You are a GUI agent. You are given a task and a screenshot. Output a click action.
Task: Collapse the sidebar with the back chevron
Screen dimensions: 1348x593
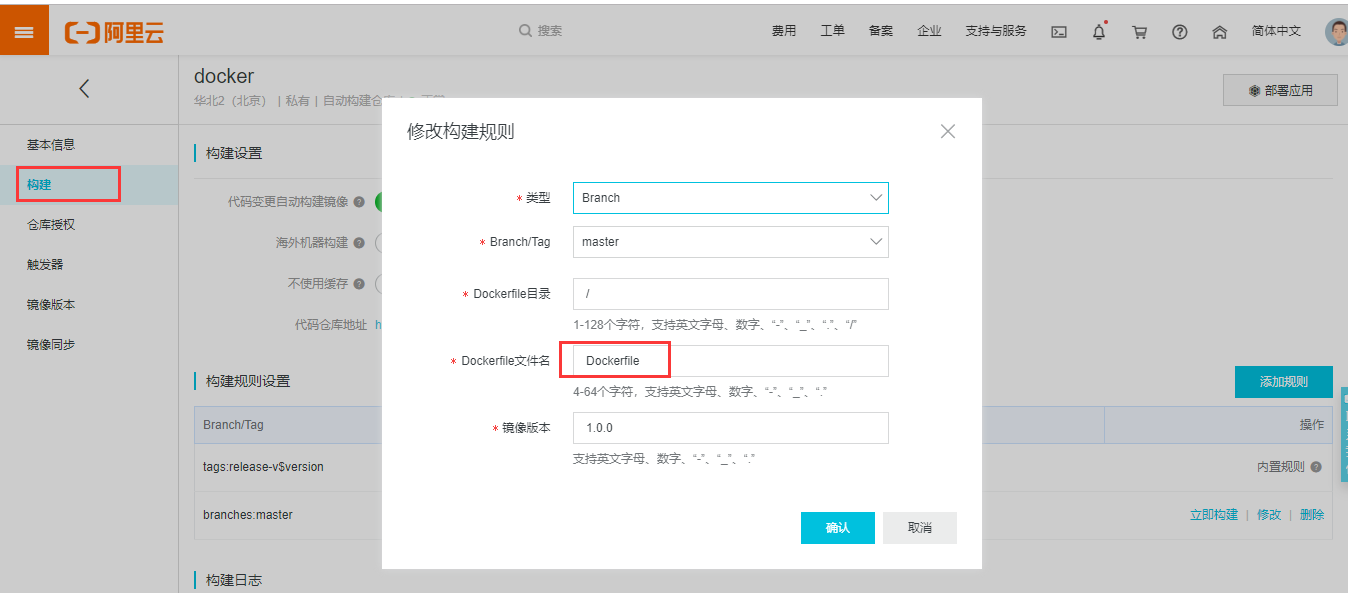point(84,88)
